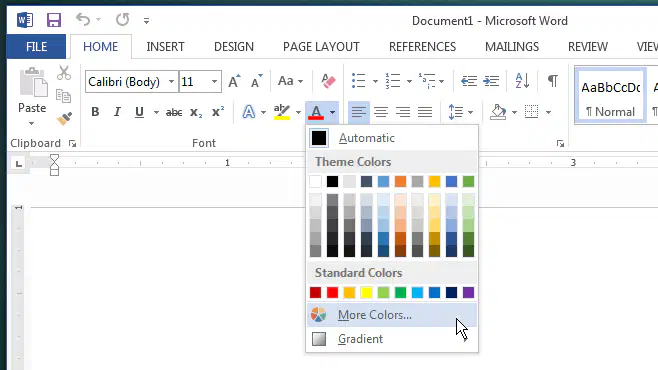Toggle Italic formatting
Image resolution: width=658 pixels, height=370 pixels.
tap(117, 112)
